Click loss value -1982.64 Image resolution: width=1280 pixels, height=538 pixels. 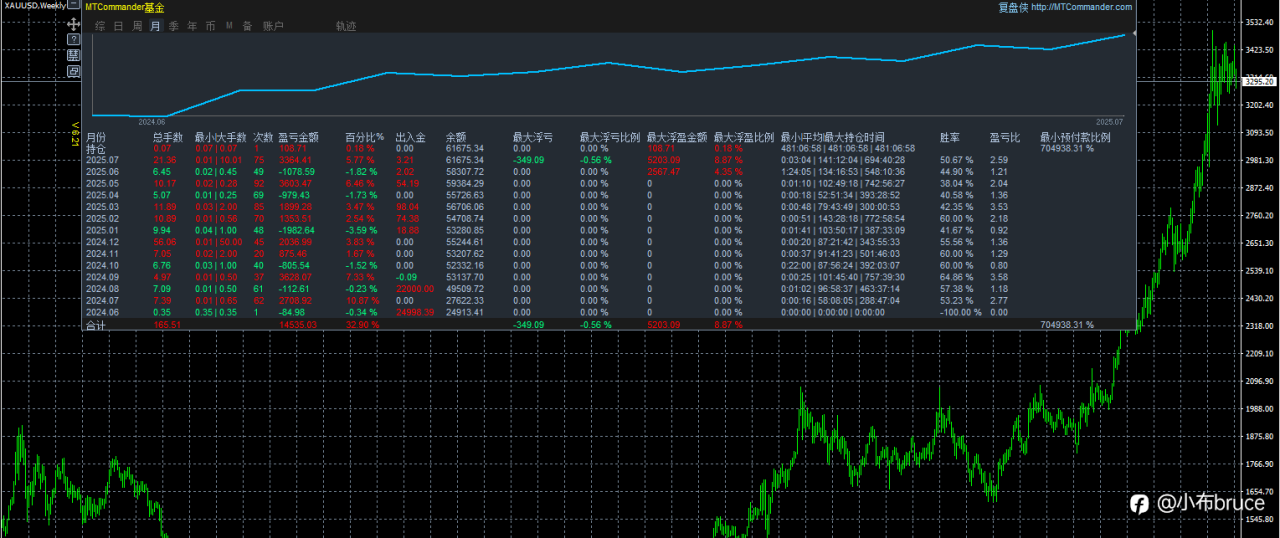pyautogui.click(x=298, y=230)
